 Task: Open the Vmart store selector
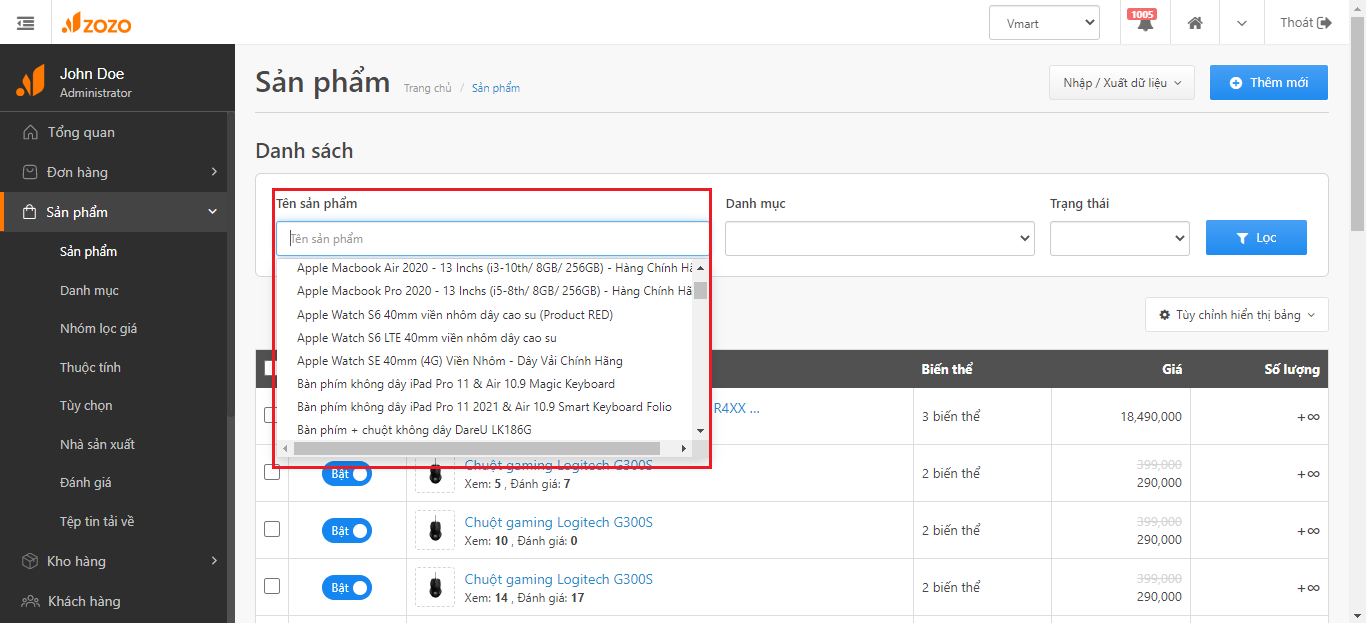tap(1044, 23)
